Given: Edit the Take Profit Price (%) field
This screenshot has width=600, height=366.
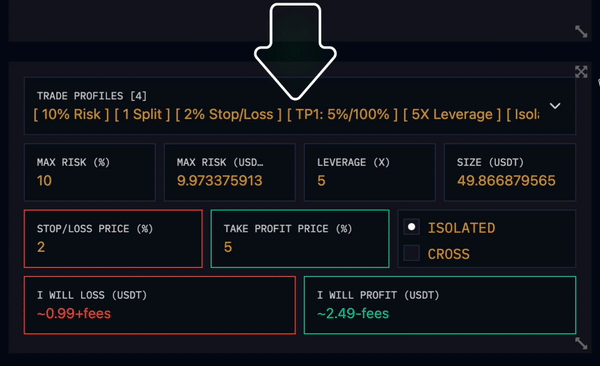Looking at the screenshot, I should [x=300, y=239].
